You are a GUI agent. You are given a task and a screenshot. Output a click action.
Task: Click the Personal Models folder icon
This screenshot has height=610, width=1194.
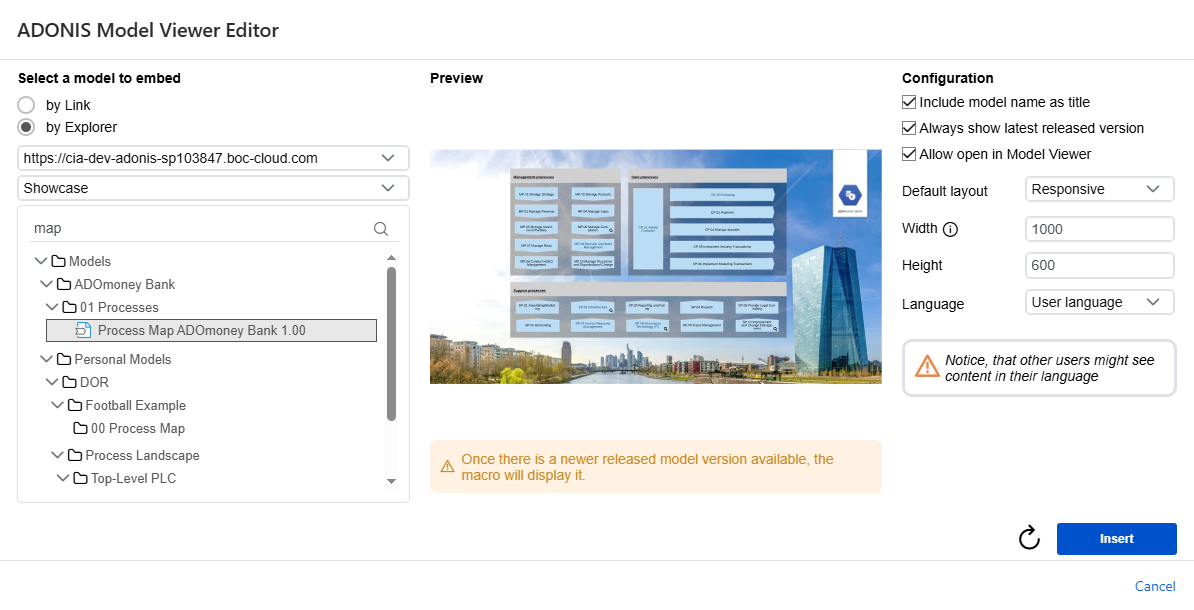pyautogui.click(x=64, y=359)
